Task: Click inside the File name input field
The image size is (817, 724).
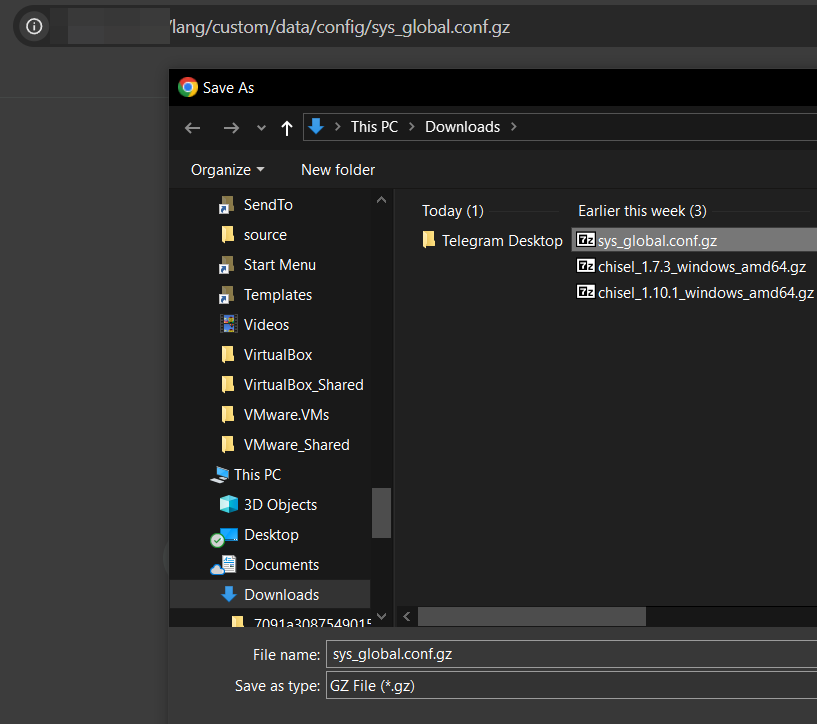Action: point(570,655)
